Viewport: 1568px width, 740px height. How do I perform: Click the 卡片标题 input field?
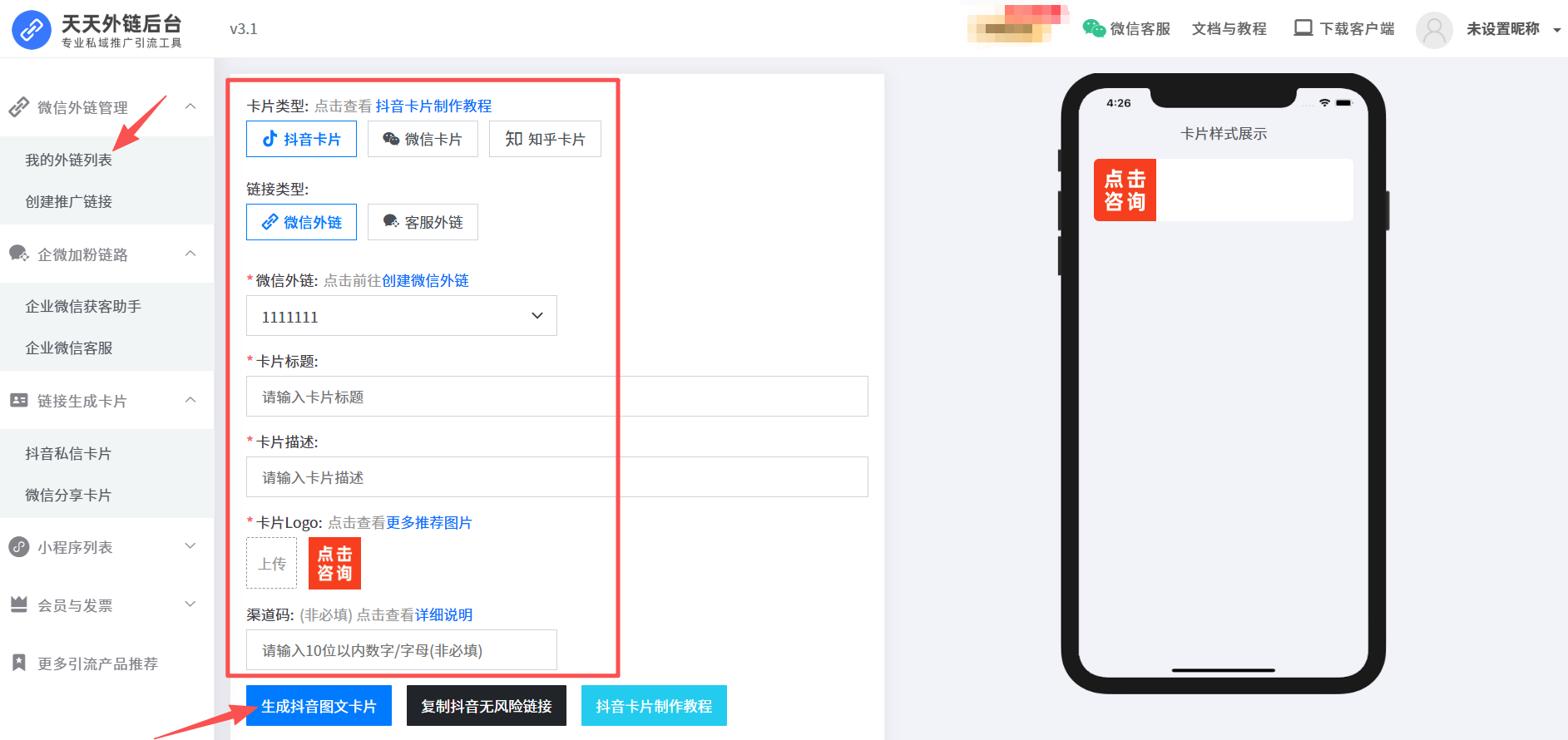pos(556,397)
